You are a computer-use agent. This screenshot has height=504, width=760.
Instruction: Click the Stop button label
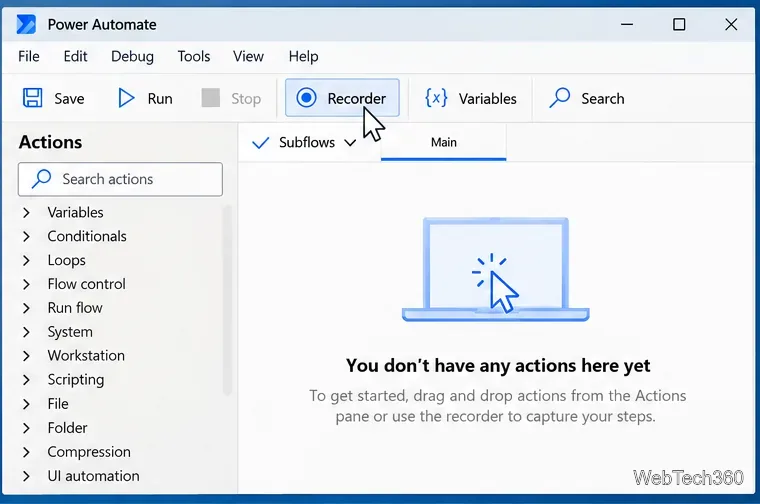246,99
